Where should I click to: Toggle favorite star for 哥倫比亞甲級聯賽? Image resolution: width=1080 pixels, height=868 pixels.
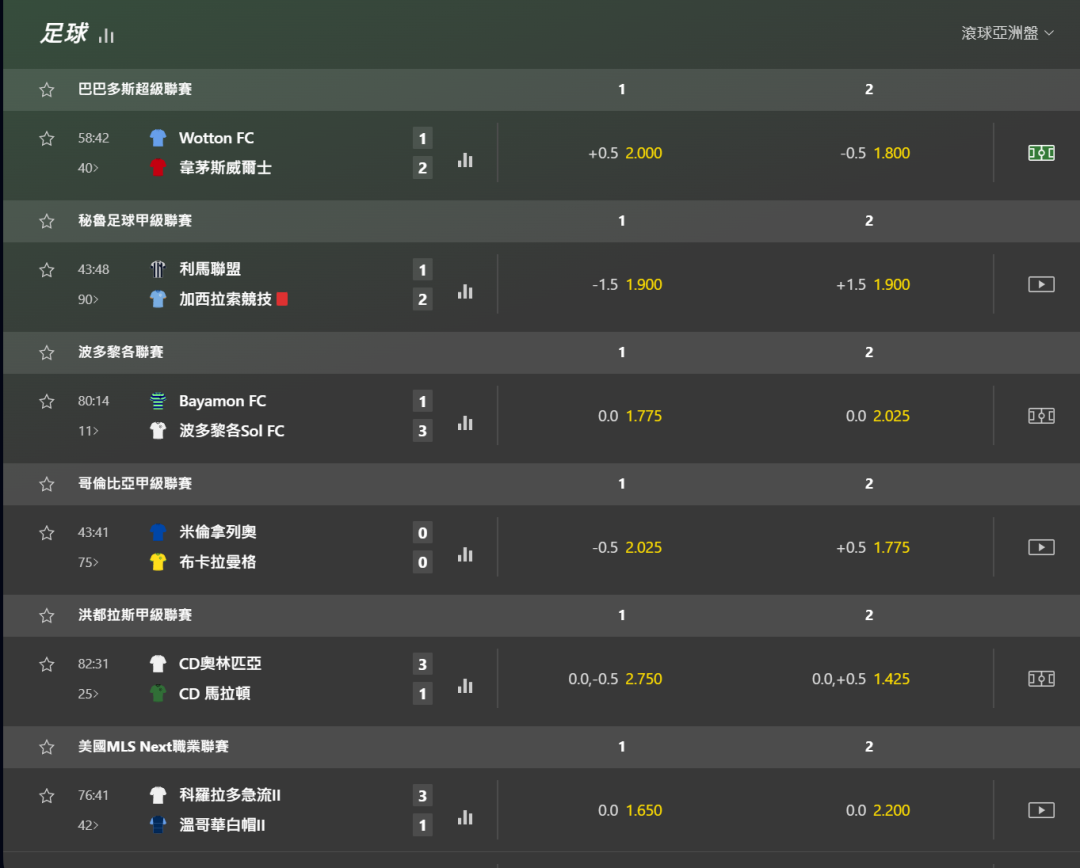click(46, 484)
